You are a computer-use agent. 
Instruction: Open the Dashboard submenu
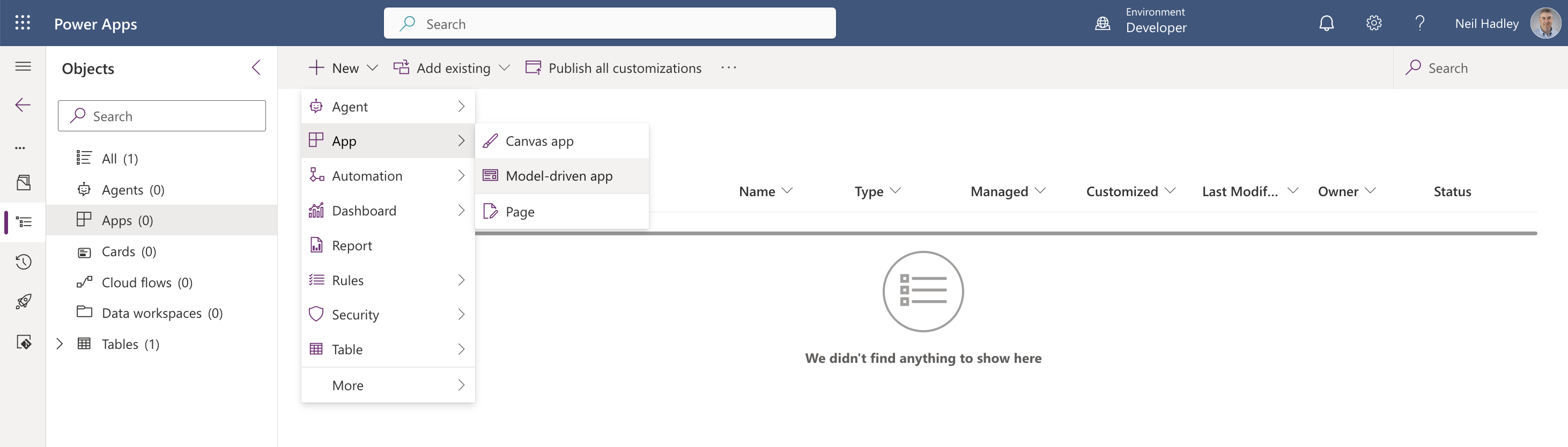(388, 211)
